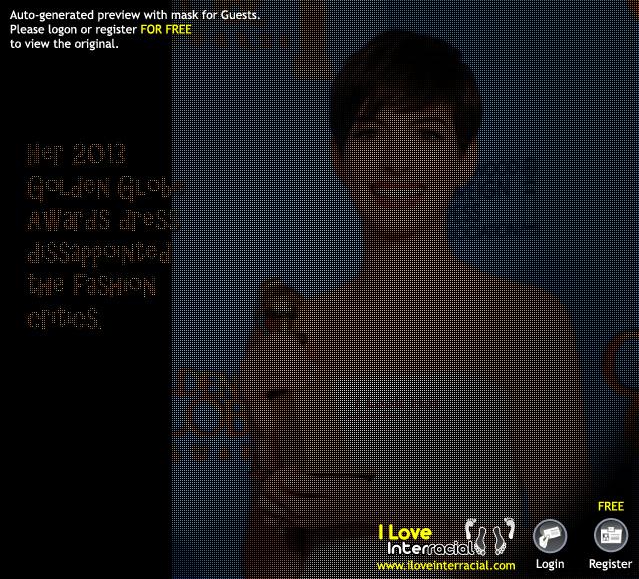Click the masked preview photo
Viewport: 639px width, 579px height.
point(405,289)
